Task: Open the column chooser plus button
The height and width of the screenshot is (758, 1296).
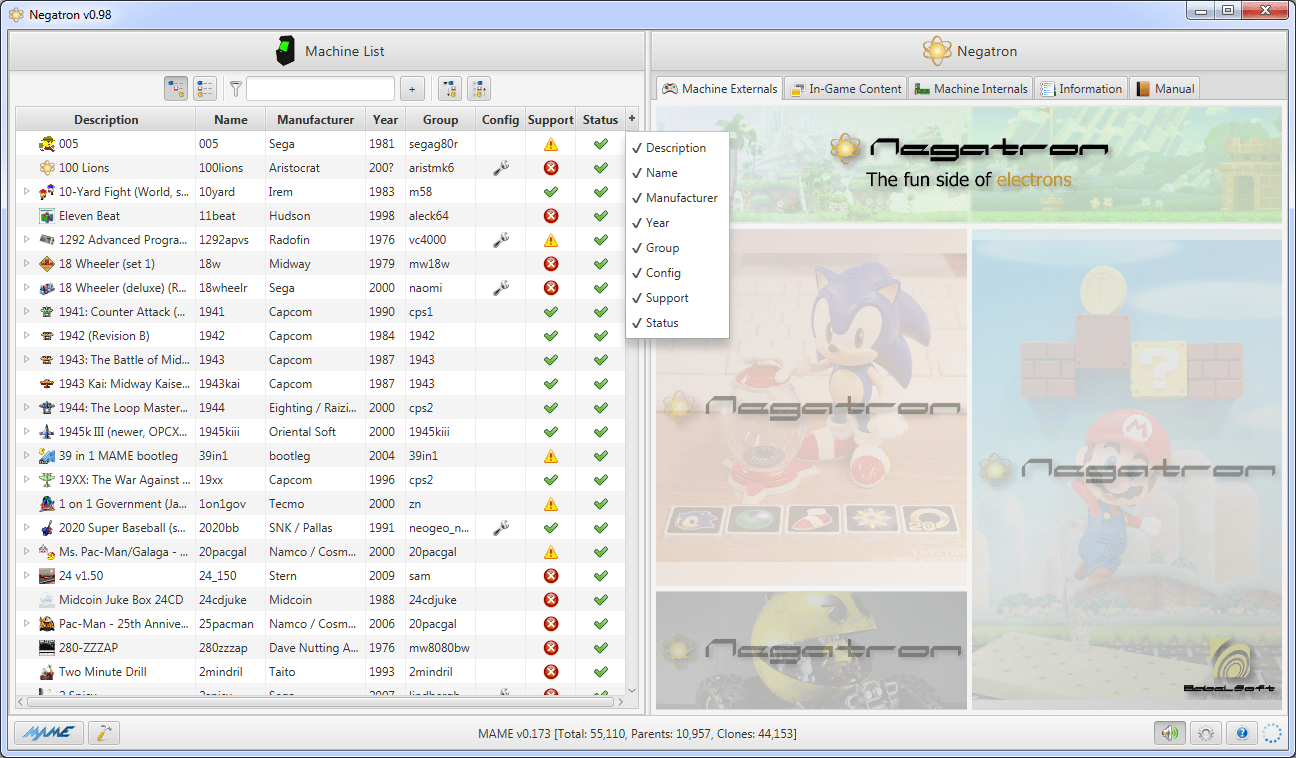Action: 632,119
